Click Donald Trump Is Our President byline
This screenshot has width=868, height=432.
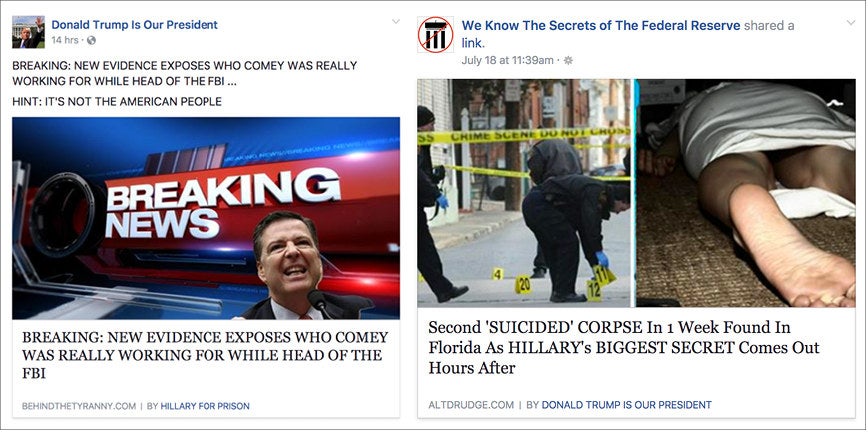(627, 405)
